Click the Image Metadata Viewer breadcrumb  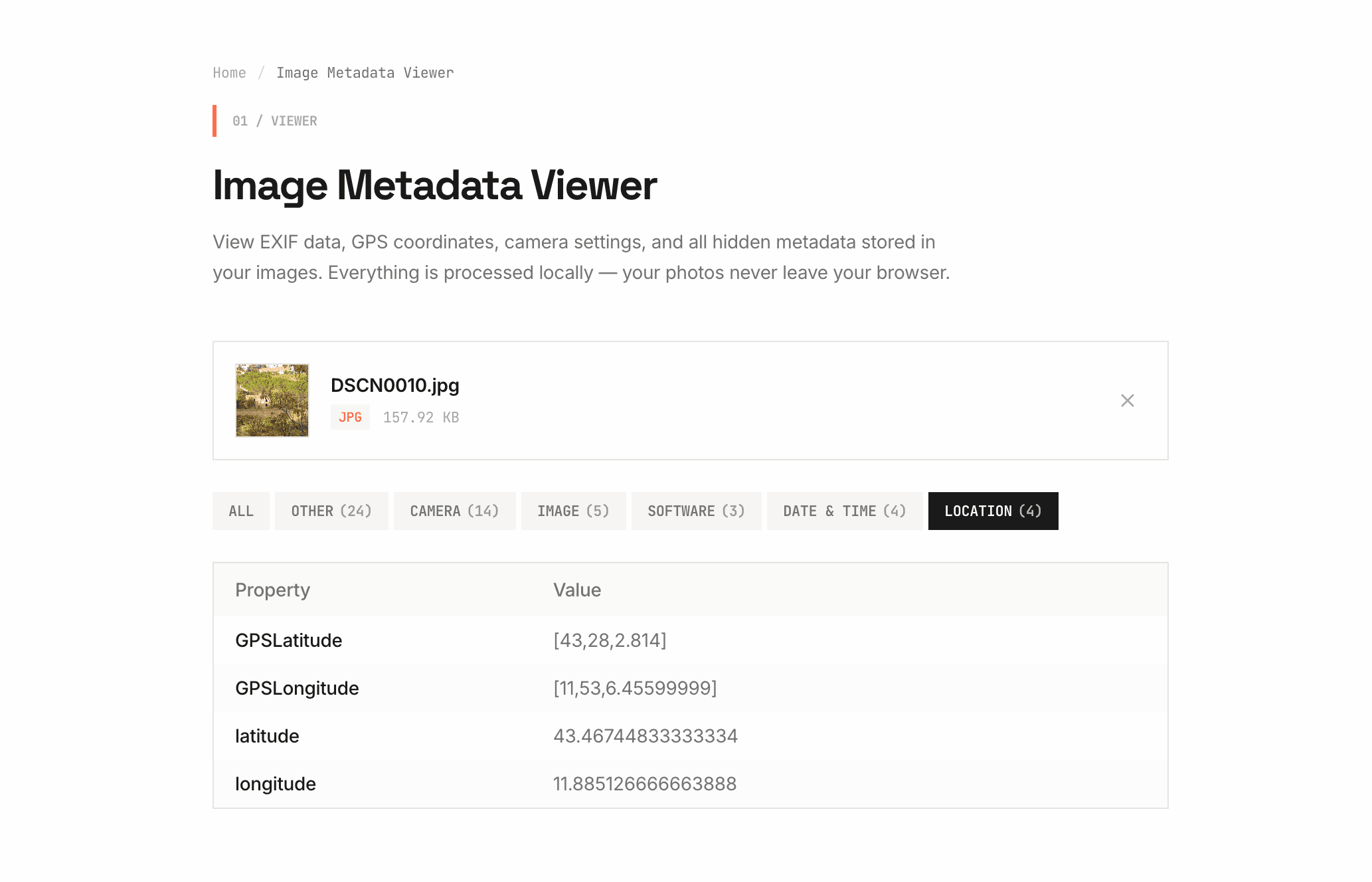(x=365, y=72)
